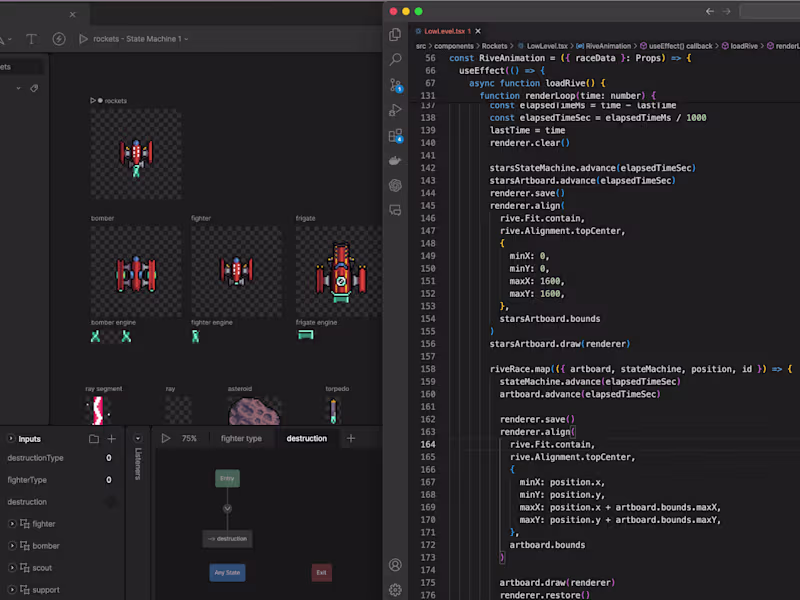The width and height of the screenshot is (800, 600).
Task: Expand the fighter nested input
Action: 12,524
